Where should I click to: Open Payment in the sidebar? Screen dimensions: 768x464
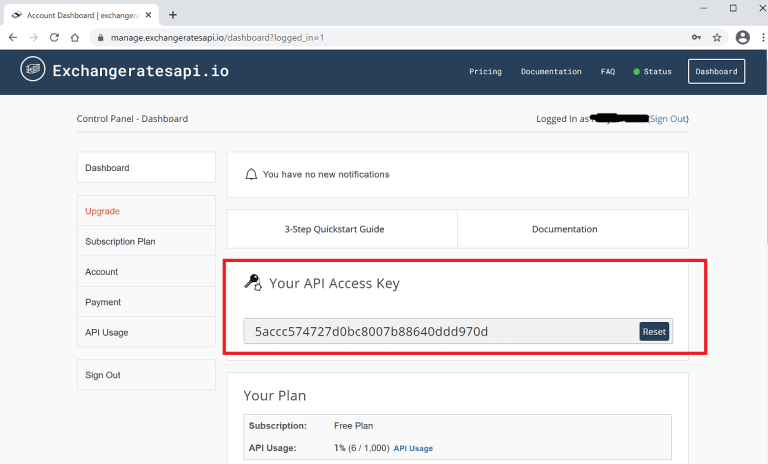[146, 302]
